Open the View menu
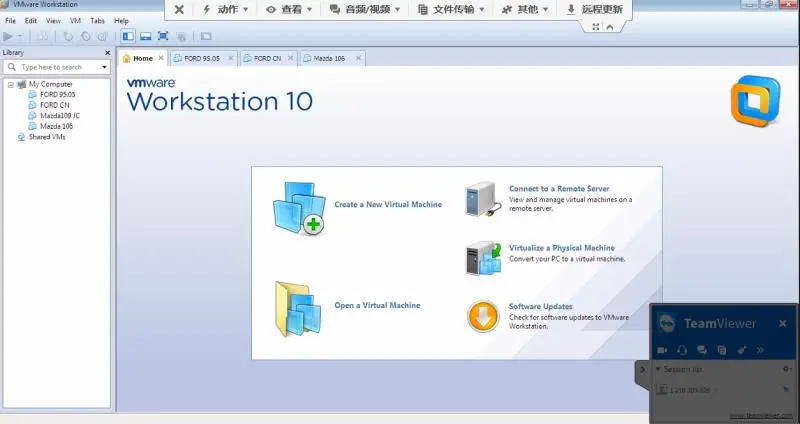Screen dimensions: 800x424 (53, 21)
